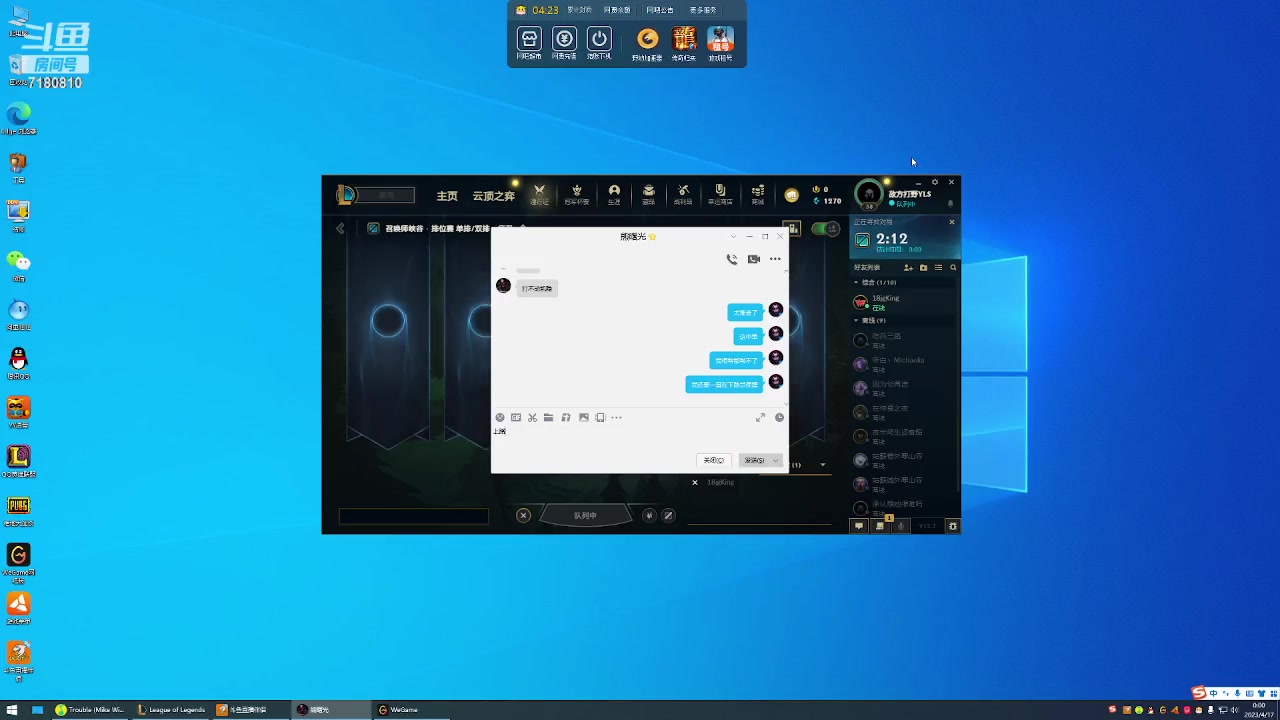Open more options ellipsis near call icons
Viewport: 1280px width, 720px height.
pyautogui.click(x=775, y=259)
